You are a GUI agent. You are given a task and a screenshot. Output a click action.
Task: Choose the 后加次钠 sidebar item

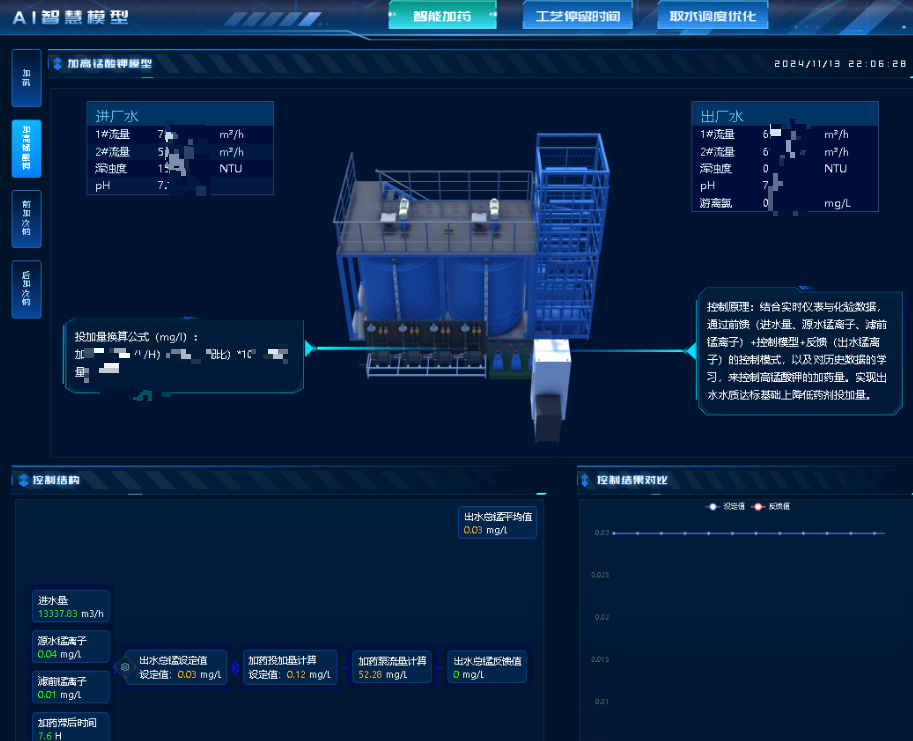tap(26, 288)
